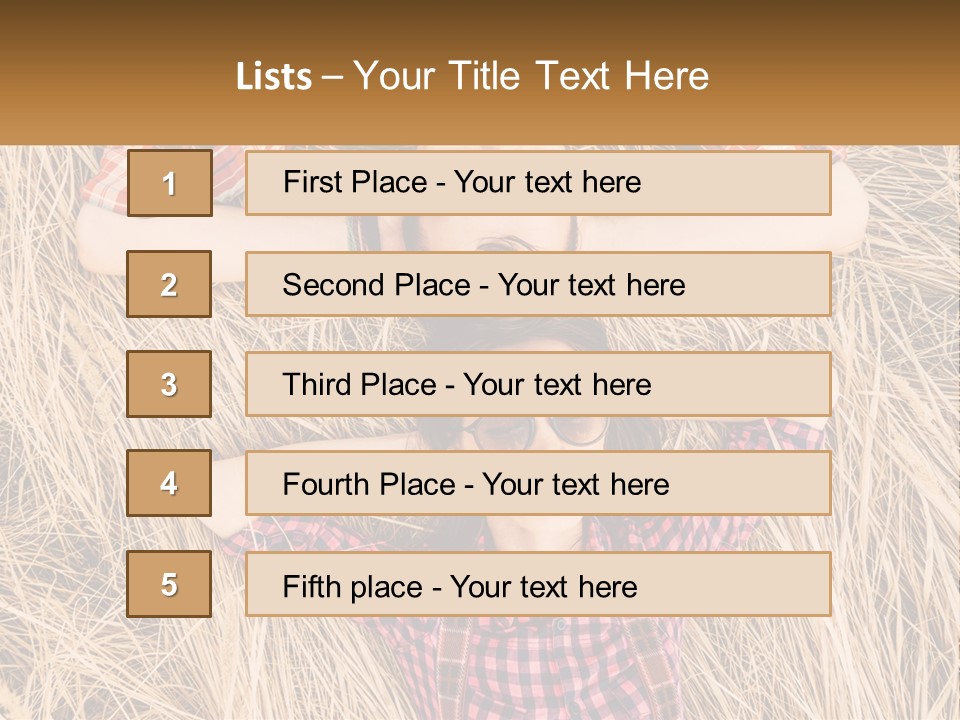
Task: Select the number 2 list marker
Action: 169,284
